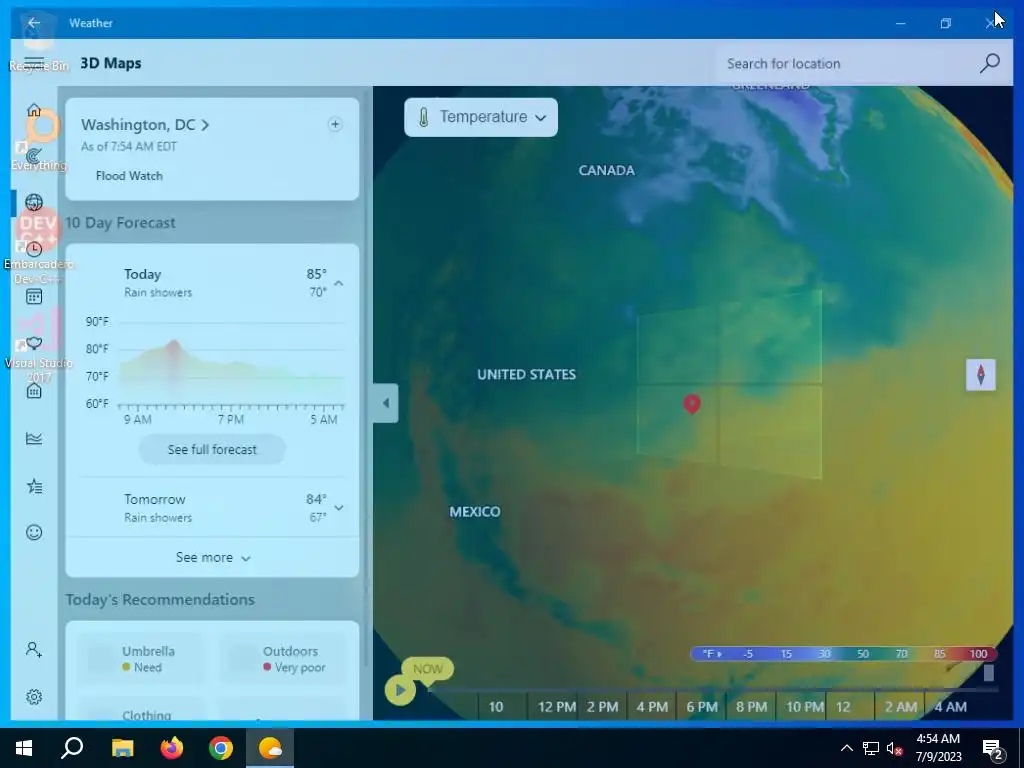Show hidden system tray icons
Image resolution: width=1024 pixels, height=768 pixels.
[846, 748]
